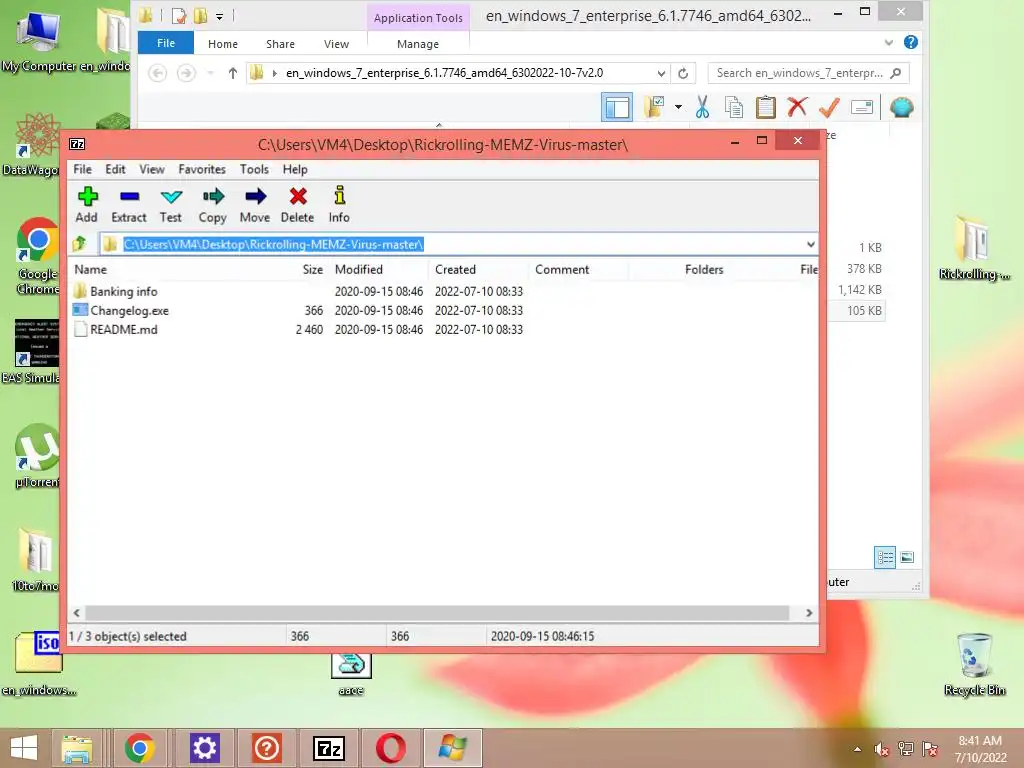The height and width of the screenshot is (768, 1024).
Task: Go up one folder level in 7-Zip
Action: [80, 244]
